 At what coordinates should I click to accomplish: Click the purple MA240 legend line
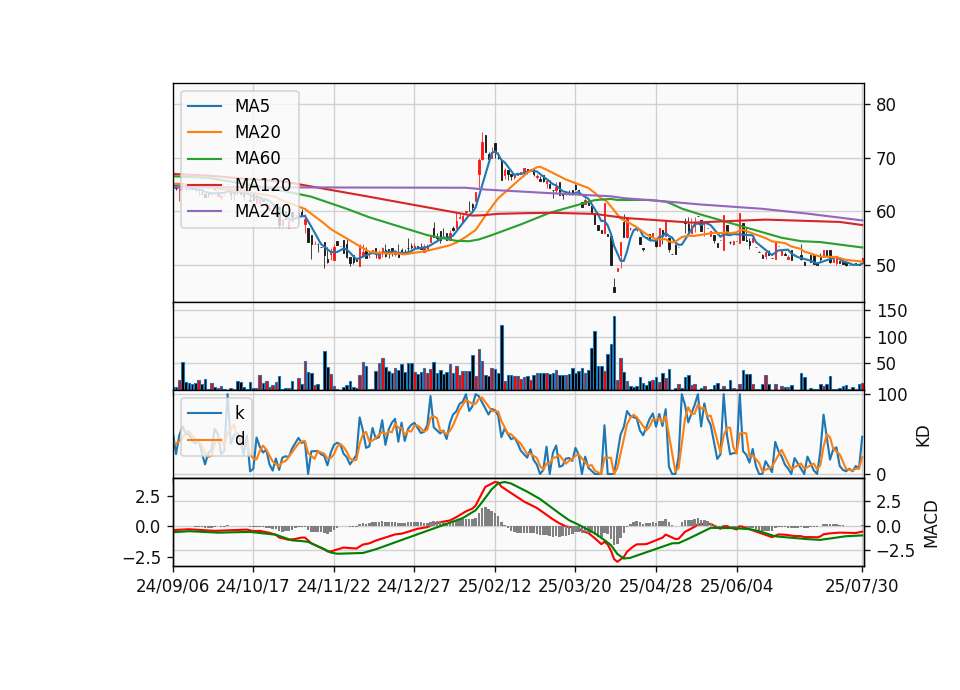tap(204, 212)
